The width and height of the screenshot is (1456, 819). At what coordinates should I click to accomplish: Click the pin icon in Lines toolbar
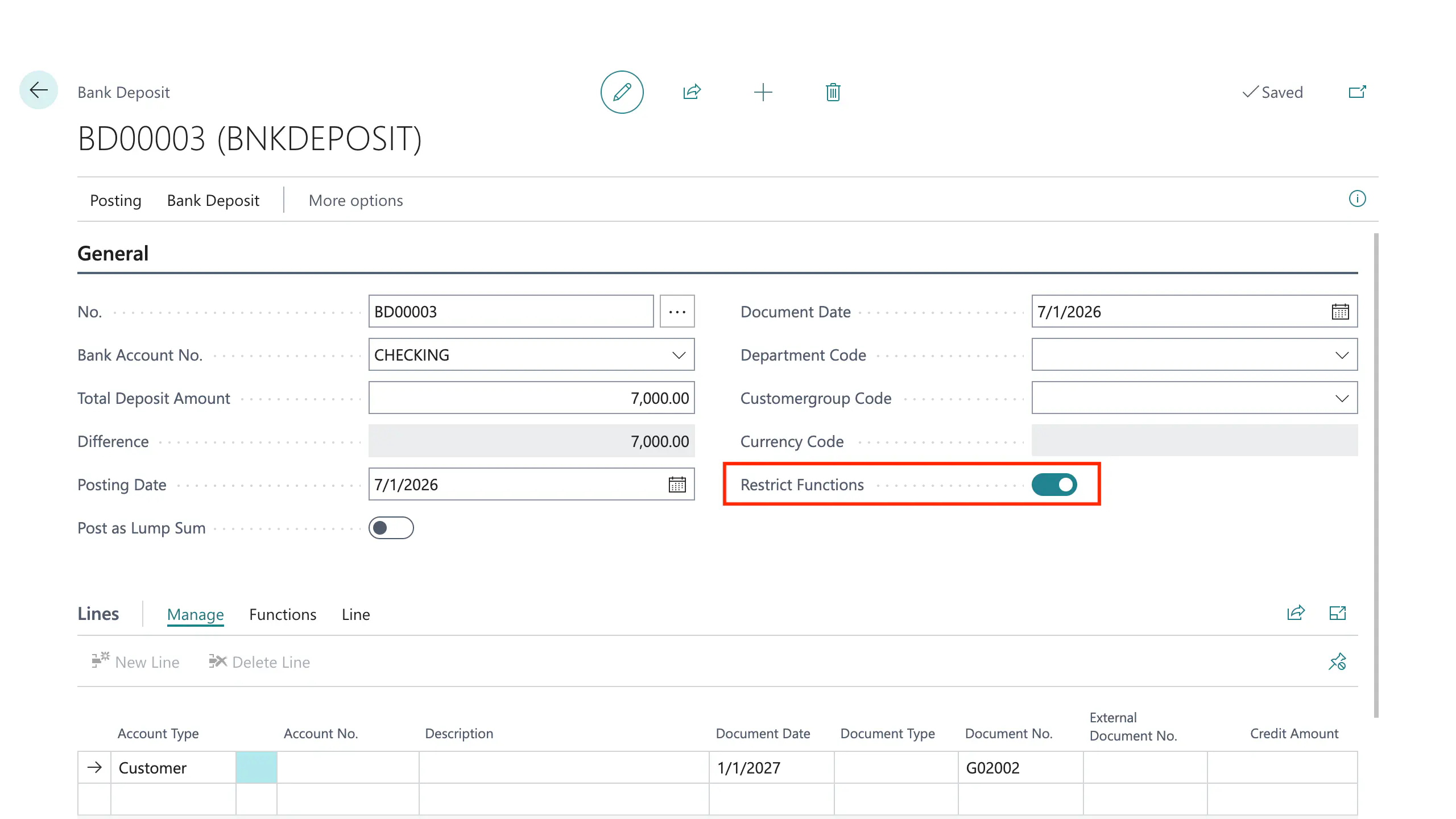[x=1338, y=661]
